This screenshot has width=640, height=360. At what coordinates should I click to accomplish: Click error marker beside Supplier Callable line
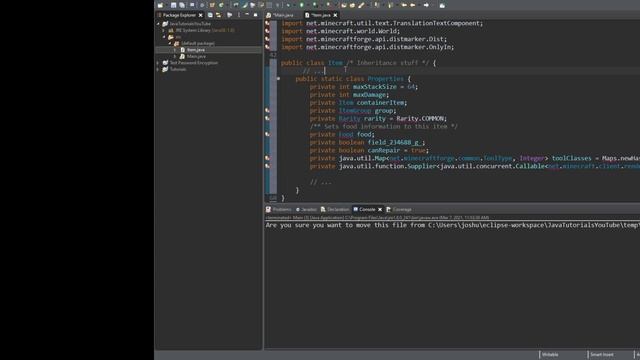pos(267,166)
